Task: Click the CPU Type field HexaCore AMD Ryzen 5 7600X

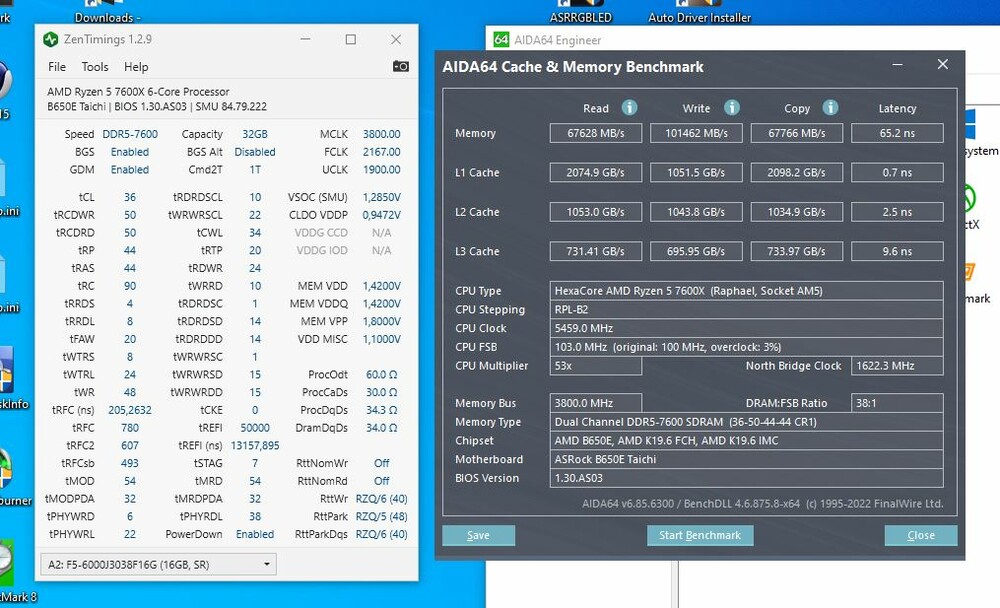Action: click(746, 291)
